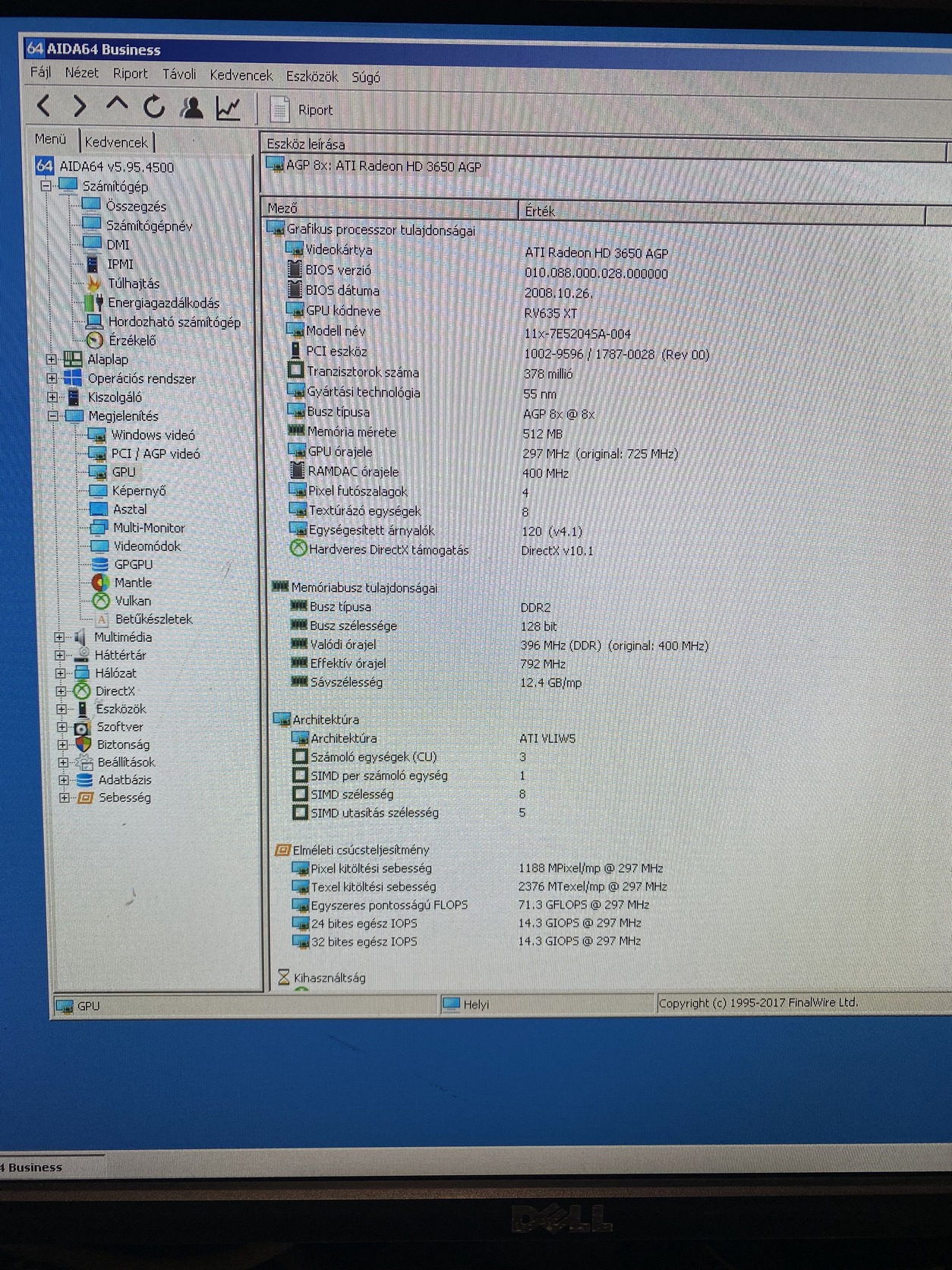This screenshot has width=952, height=1270.
Task: Open the user remote-management toolbar icon
Action: point(191,108)
